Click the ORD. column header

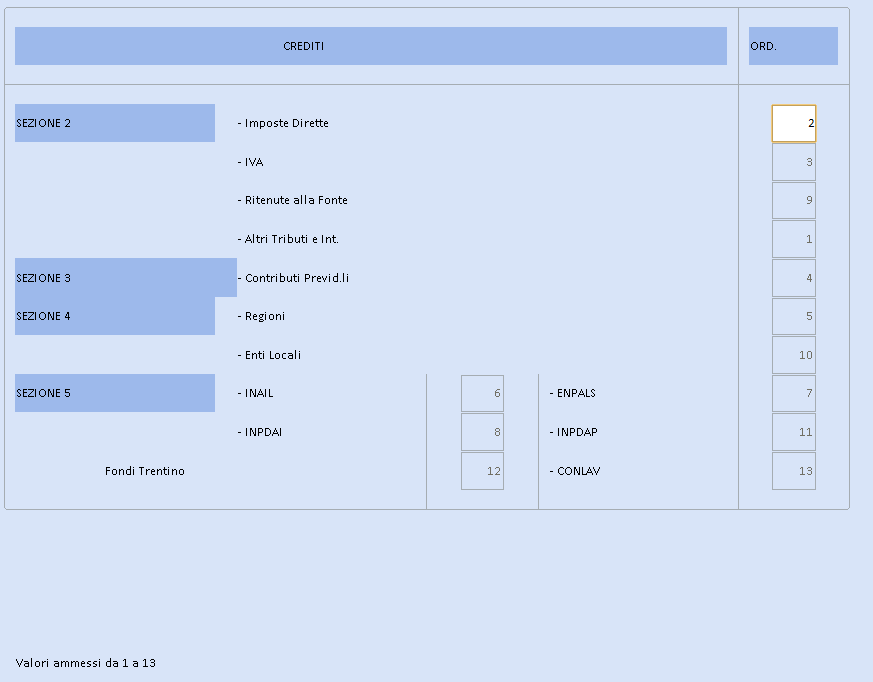point(793,46)
